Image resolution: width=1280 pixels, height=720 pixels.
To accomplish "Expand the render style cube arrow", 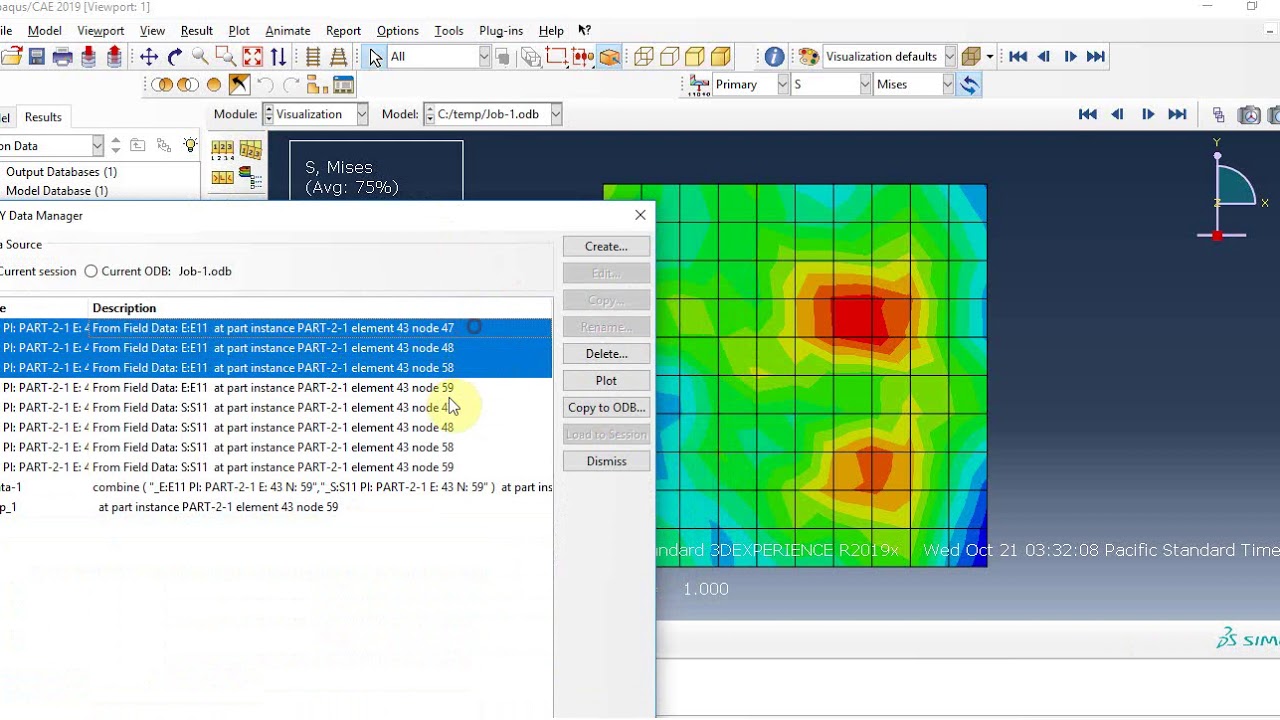I will (x=989, y=57).
